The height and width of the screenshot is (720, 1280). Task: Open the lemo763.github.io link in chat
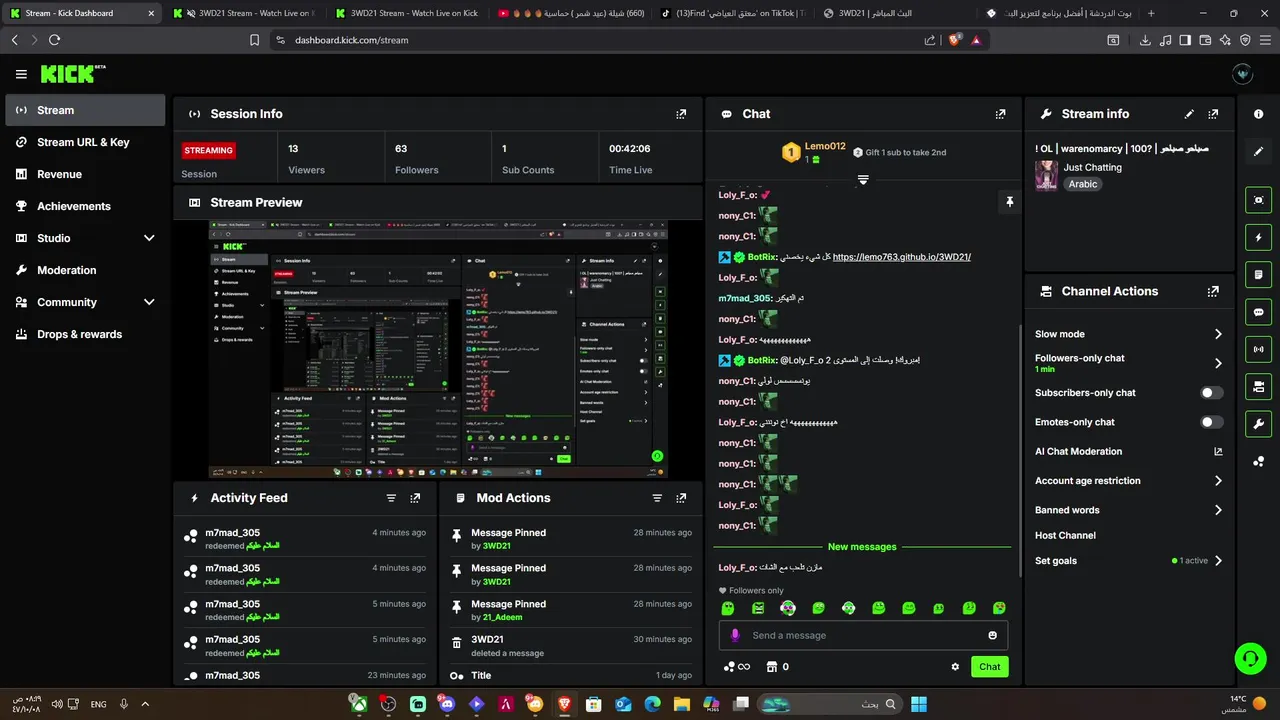pyautogui.click(x=901, y=257)
